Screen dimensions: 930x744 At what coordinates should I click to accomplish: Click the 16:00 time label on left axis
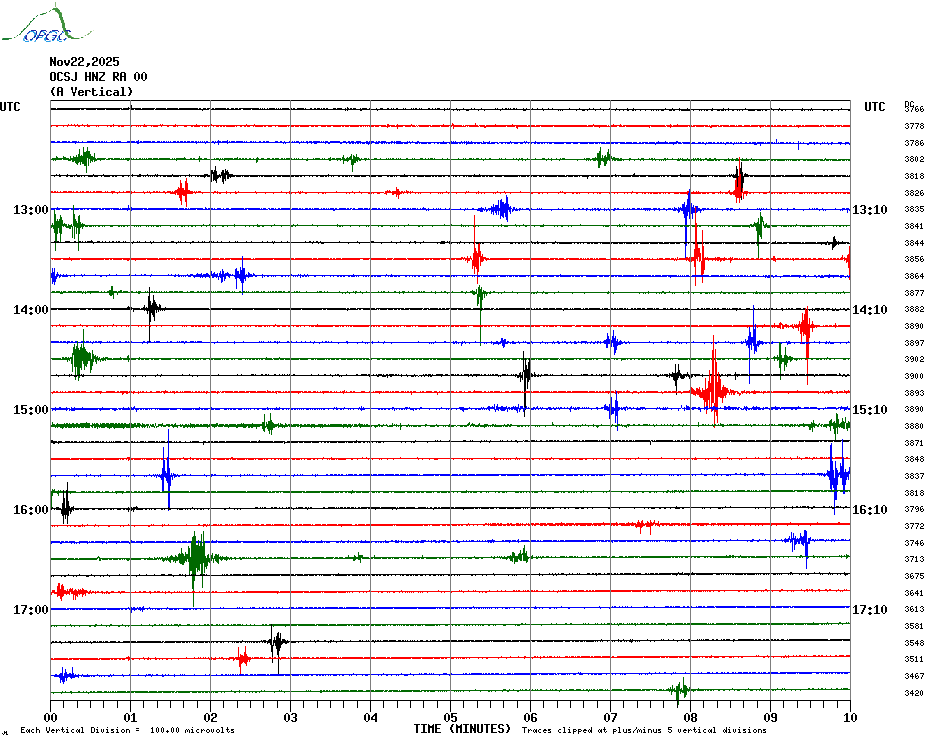(30, 510)
